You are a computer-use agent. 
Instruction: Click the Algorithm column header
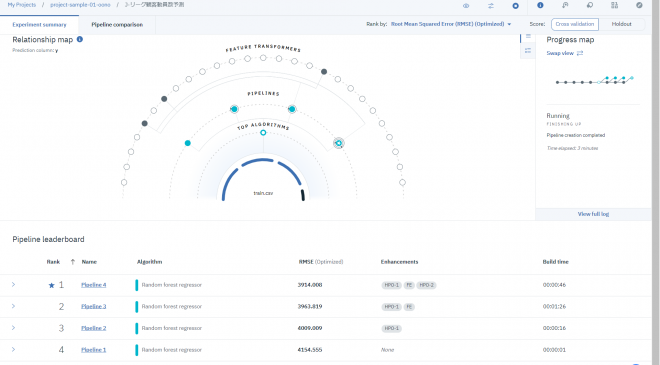point(149,262)
